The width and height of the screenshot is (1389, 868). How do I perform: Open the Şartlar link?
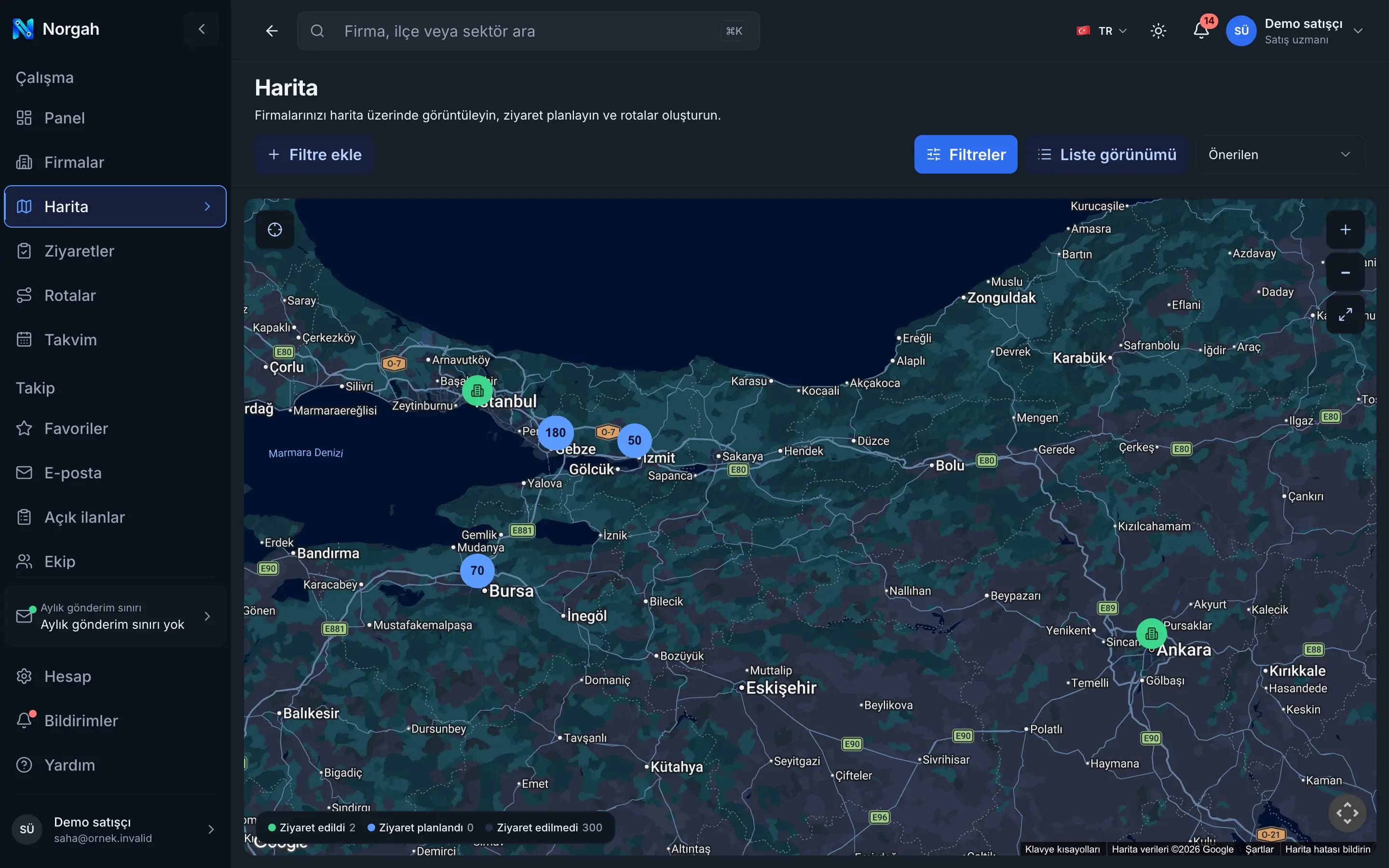[1259, 849]
